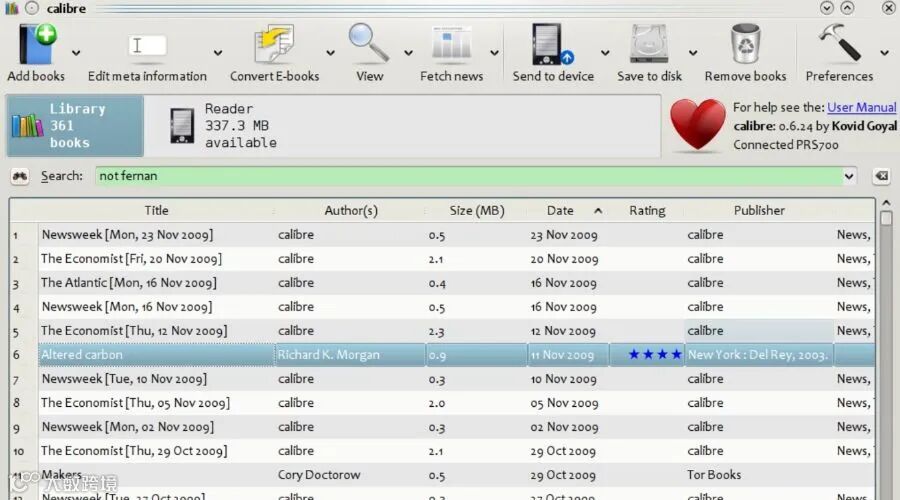
Task: Click the Remove books recycle bin icon
Action: point(745,44)
